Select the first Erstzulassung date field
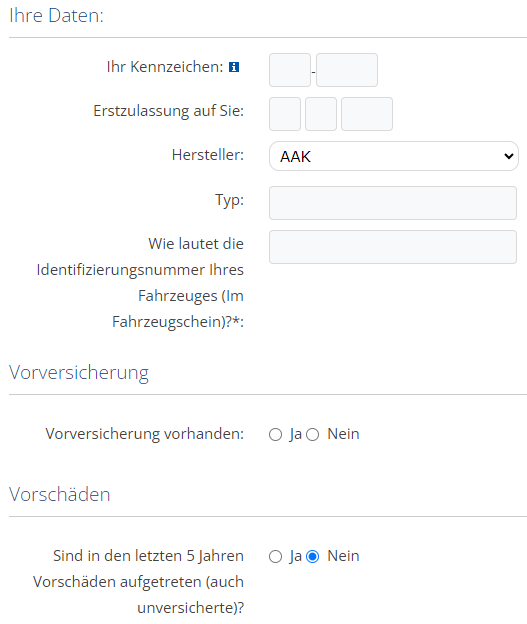Image resolution: width=527 pixels, height=624 pixels. 285,114
